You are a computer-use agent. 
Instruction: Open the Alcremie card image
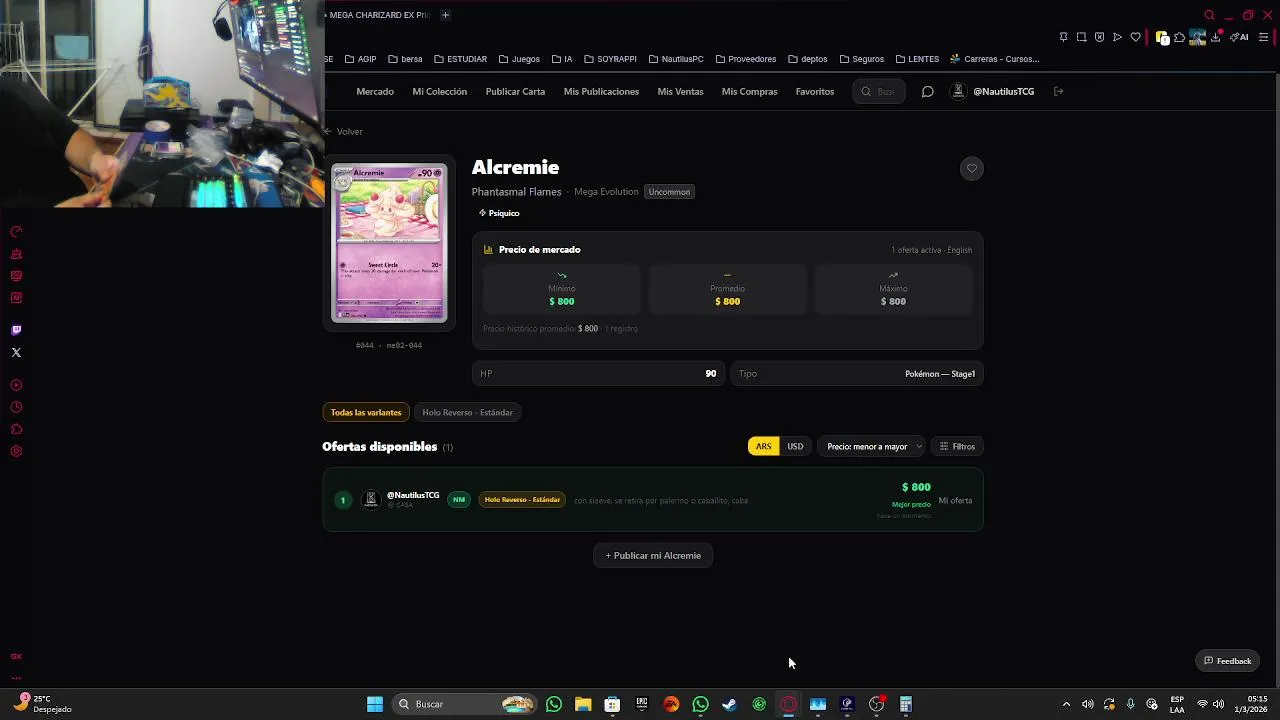click(x=389, y=243)
